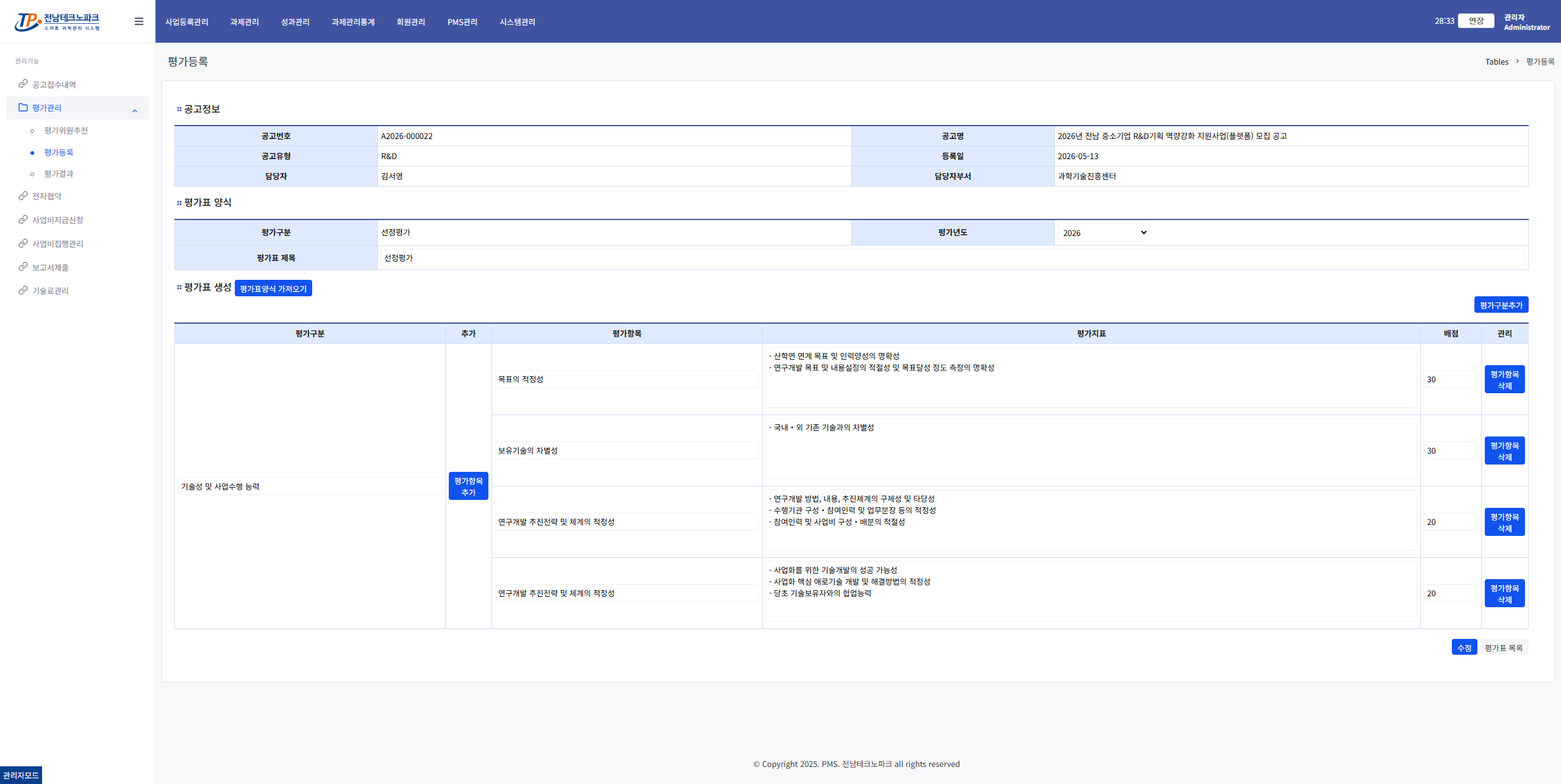The width and height of the screenshot is (1561, 784).
Task: Delete the 보유기술의 차별성 evaluation item
Action: coord(1504,451)
